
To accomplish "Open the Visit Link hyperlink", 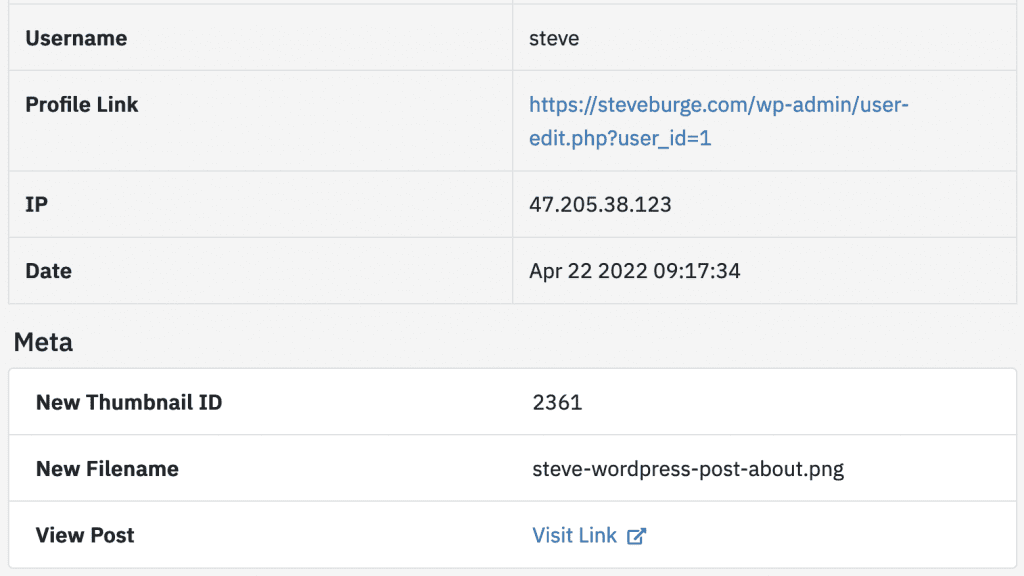I will [575, 535].
